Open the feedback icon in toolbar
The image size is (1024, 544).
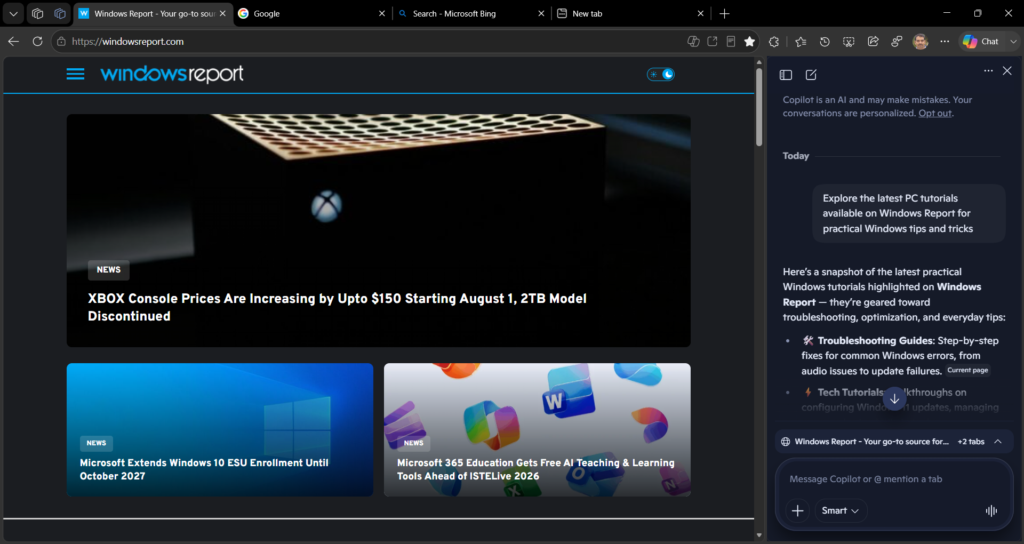pyautogui.click(x=897, y=41)
